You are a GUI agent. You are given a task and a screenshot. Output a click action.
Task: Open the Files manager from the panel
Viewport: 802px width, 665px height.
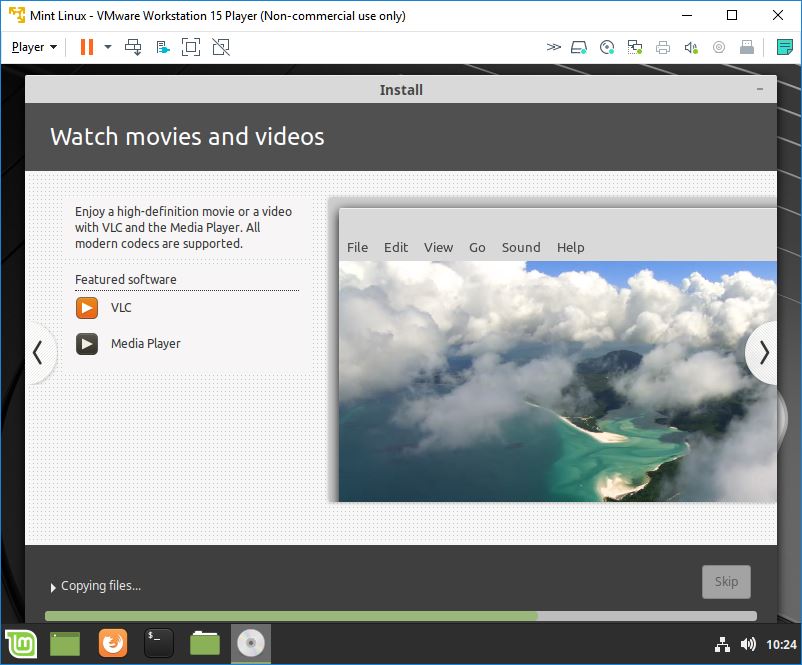click(205, 644)
